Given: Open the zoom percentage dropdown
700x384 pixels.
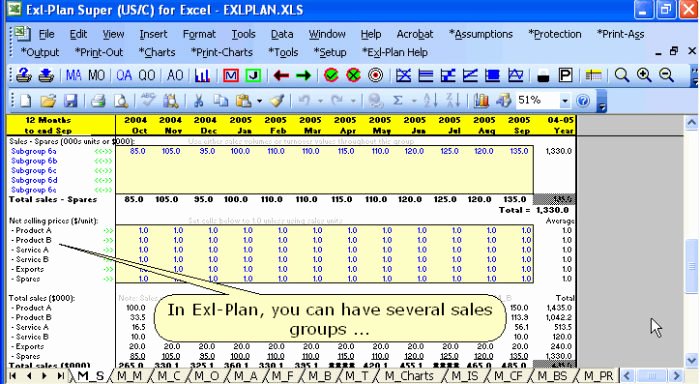Looking at the screenshot, I should click(565, 101).
